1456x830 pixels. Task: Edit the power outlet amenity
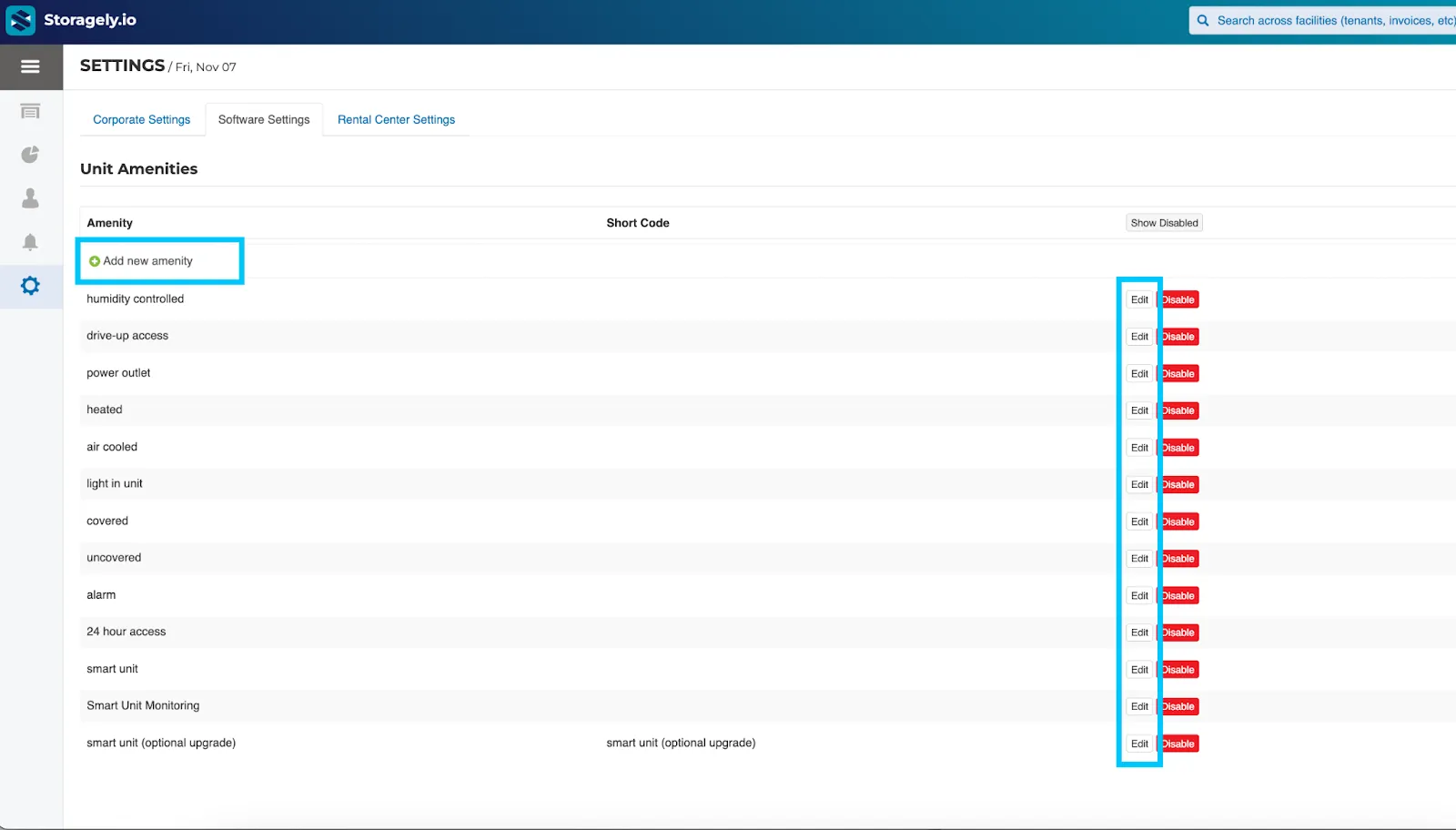1139,374
